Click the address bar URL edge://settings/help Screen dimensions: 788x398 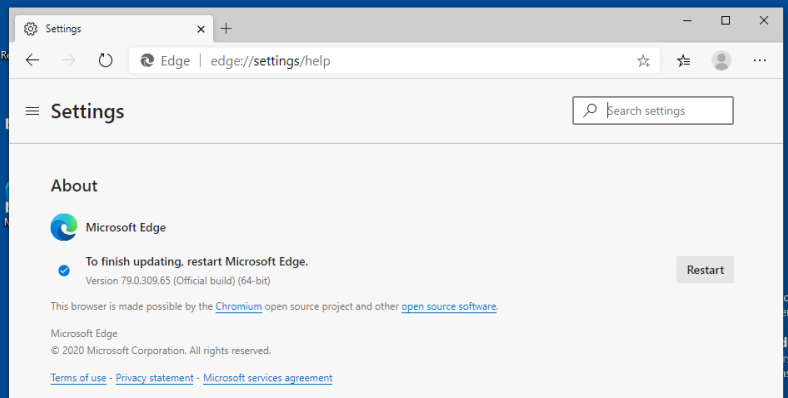(x=270, y=61)
